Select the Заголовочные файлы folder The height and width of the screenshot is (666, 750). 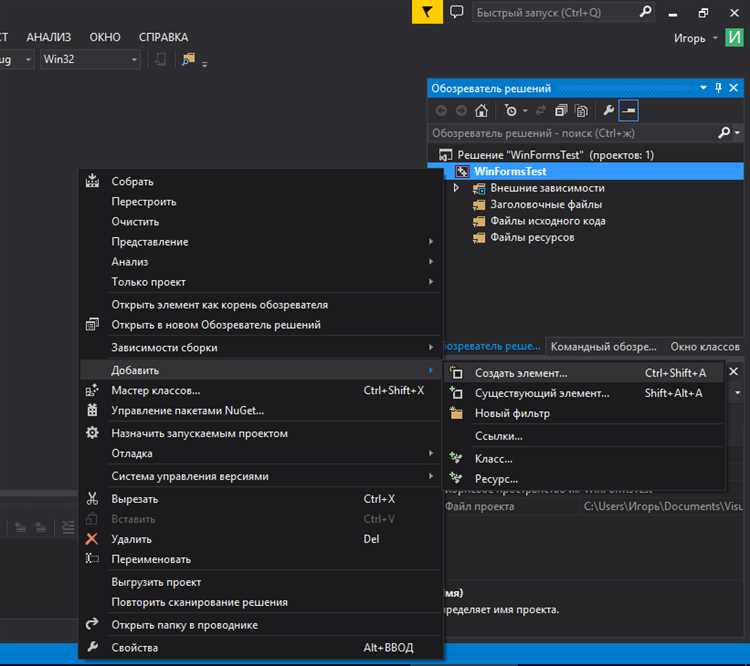click(546, 204)
